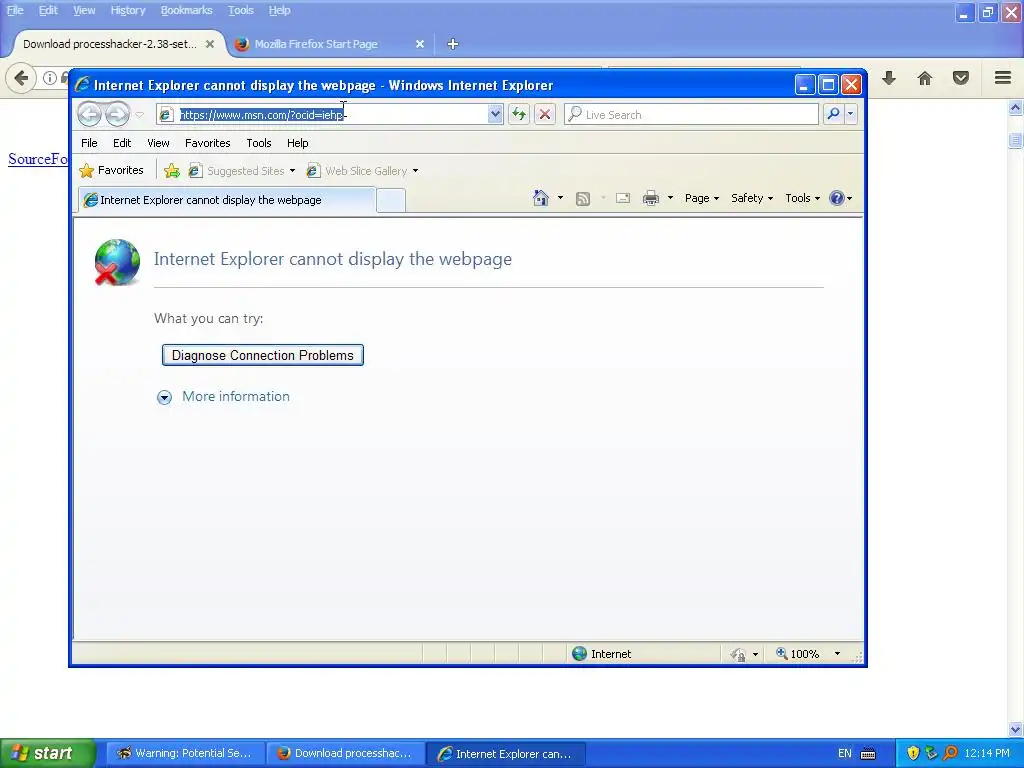Click the EN language indicator
The width and height of the screenshot is (1024, 768).
click(844, 754)
